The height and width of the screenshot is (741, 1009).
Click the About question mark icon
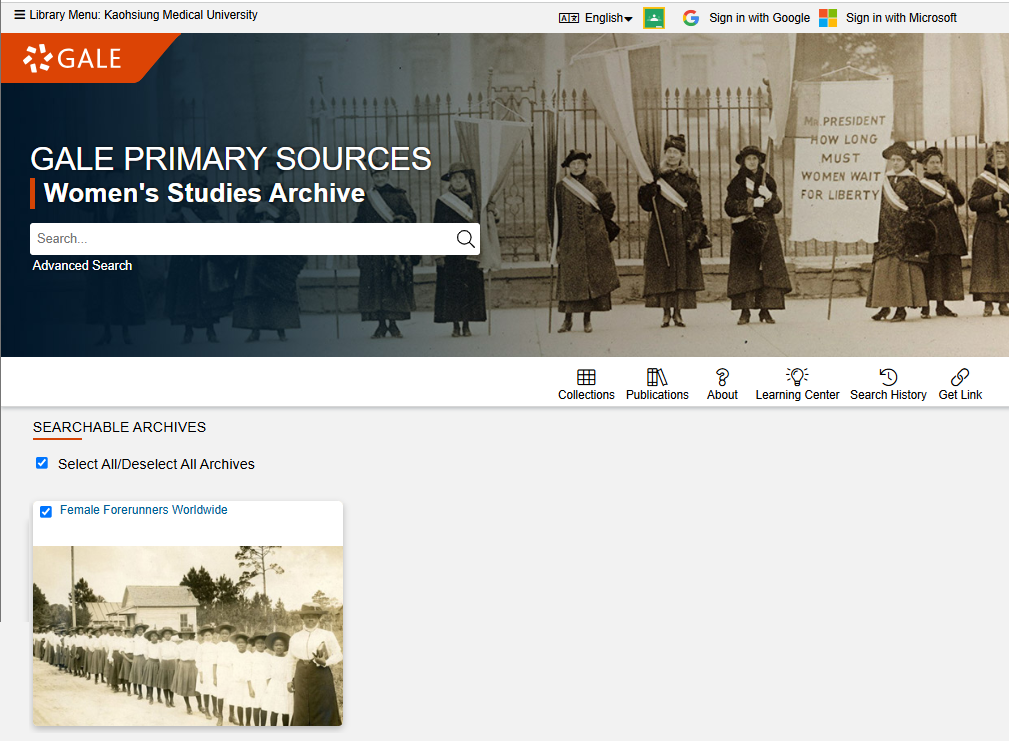[722, 377]
